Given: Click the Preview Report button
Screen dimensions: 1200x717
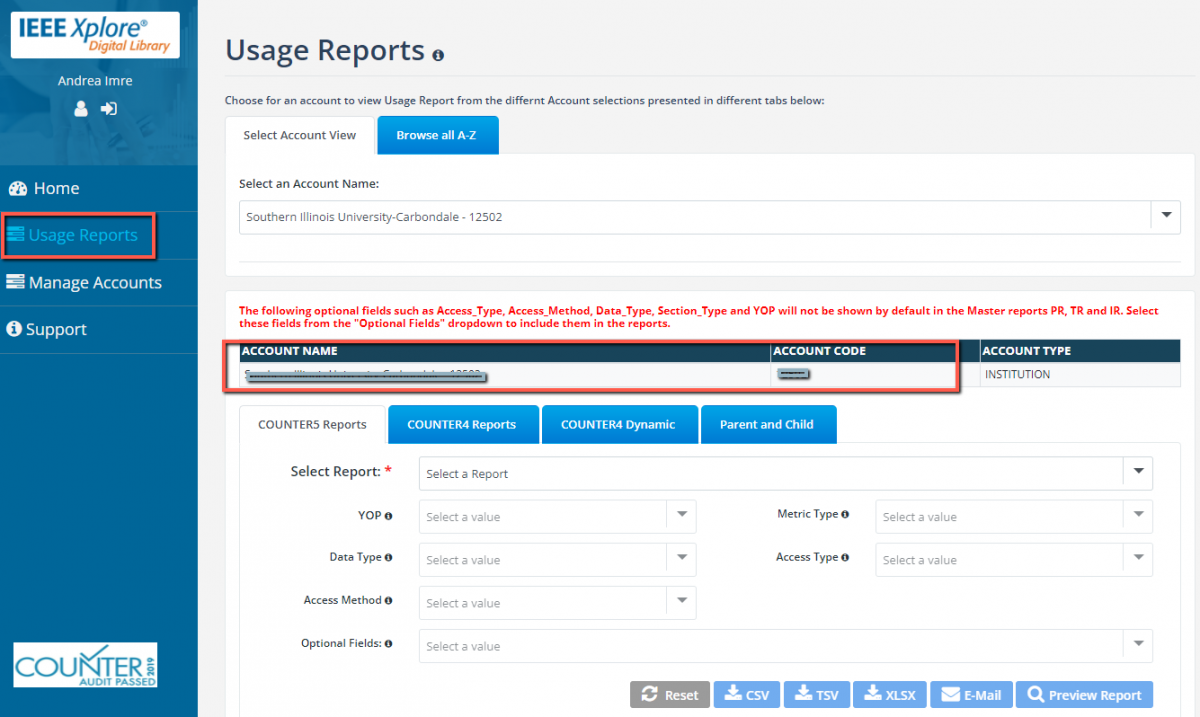Looking at the screenshot, I should click(x=1085, y=695).
